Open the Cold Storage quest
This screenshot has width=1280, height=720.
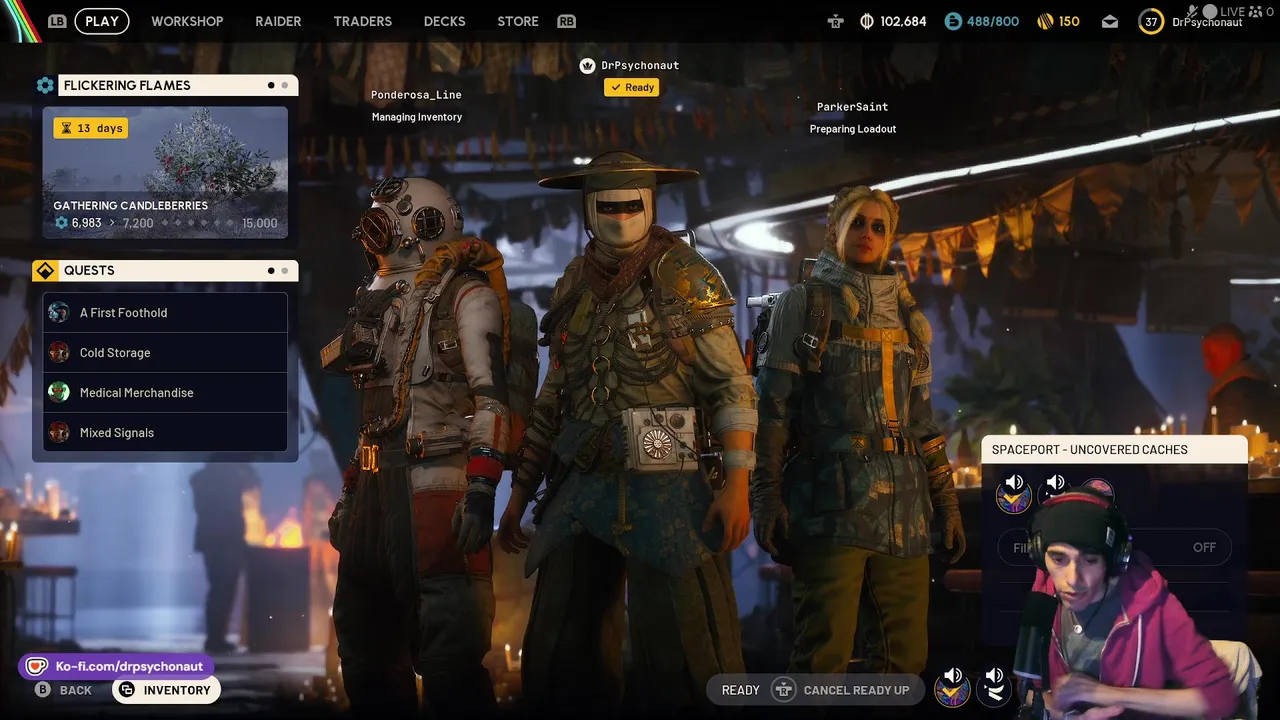click(x=165, y=352)
